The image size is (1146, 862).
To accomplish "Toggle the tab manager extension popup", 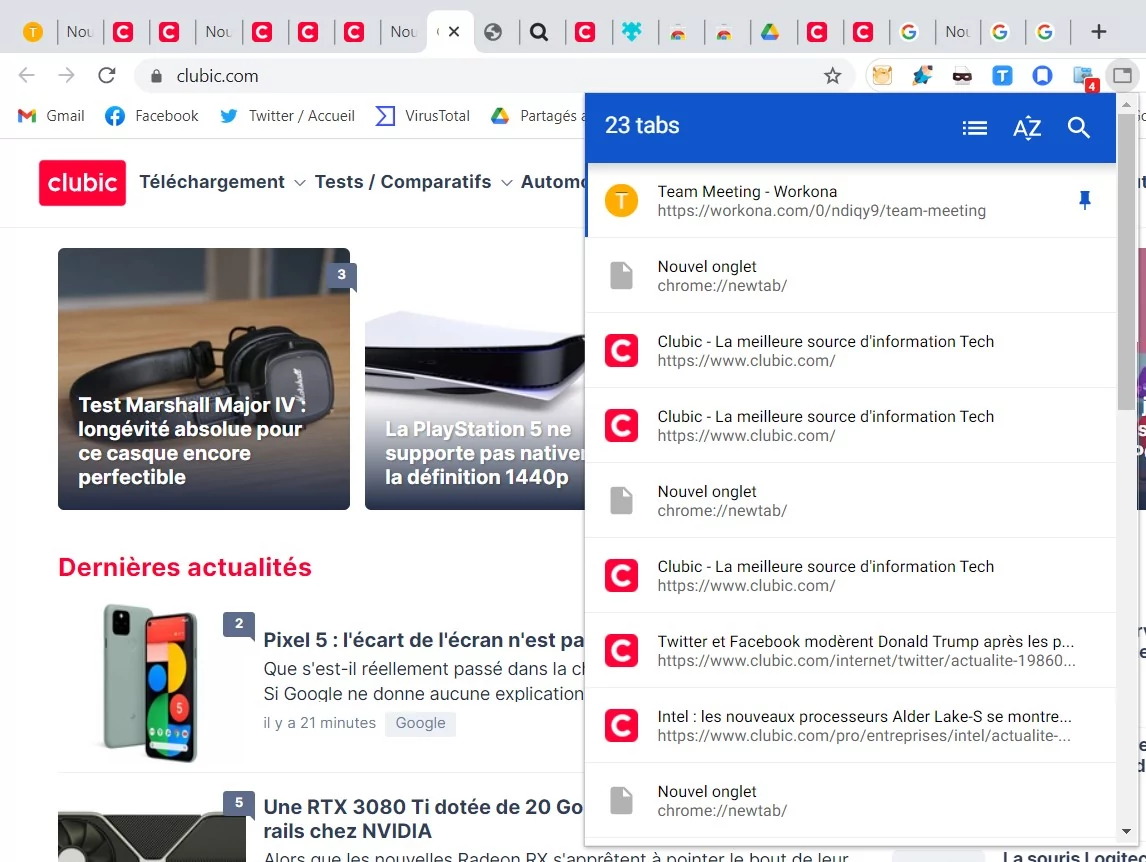I will [1123, 75].
